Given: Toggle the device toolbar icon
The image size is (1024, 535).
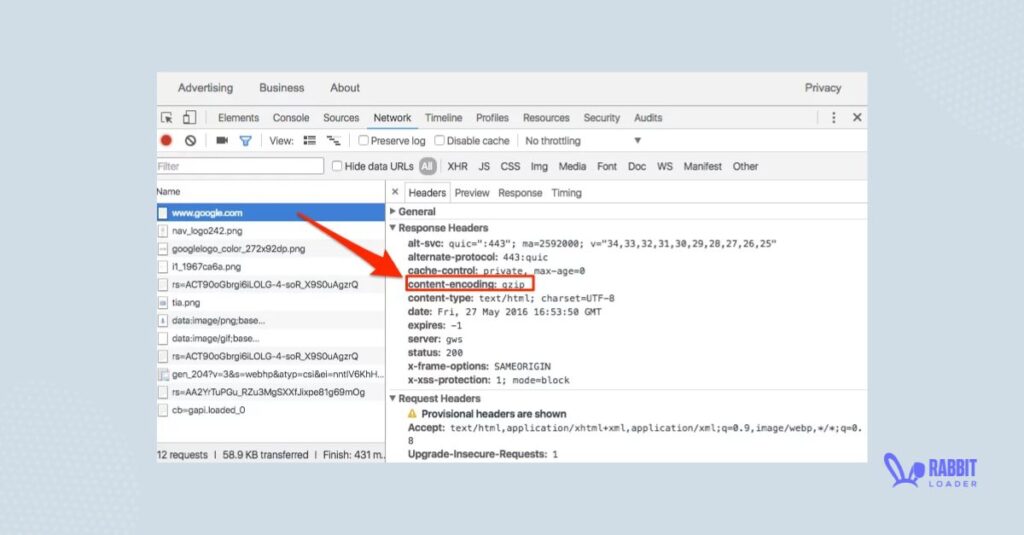Looking at the screenshot, I should [x=189, y=118].
